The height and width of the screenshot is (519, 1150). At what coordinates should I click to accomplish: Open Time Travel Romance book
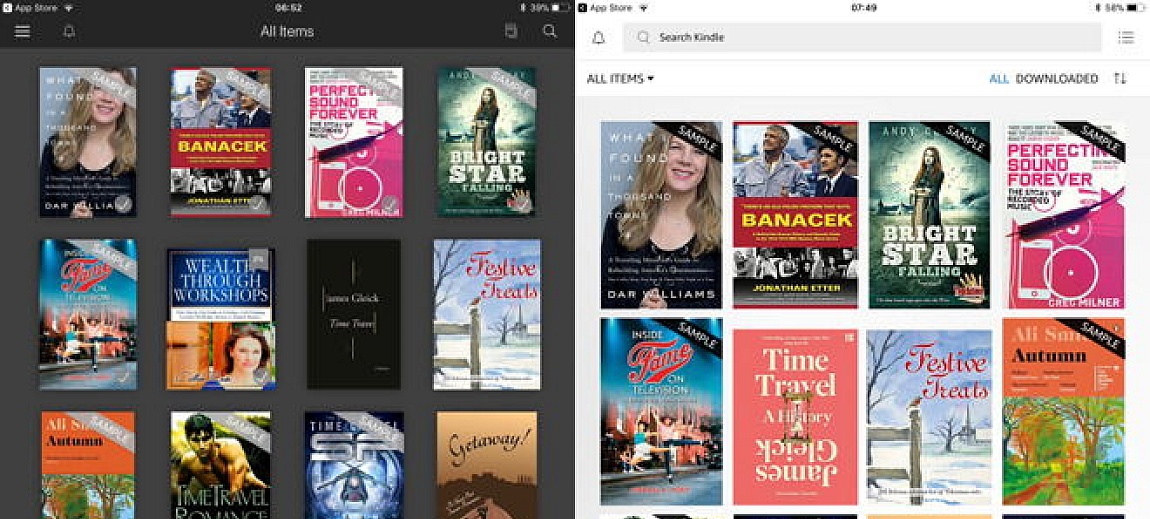click(x=221, y=465)
